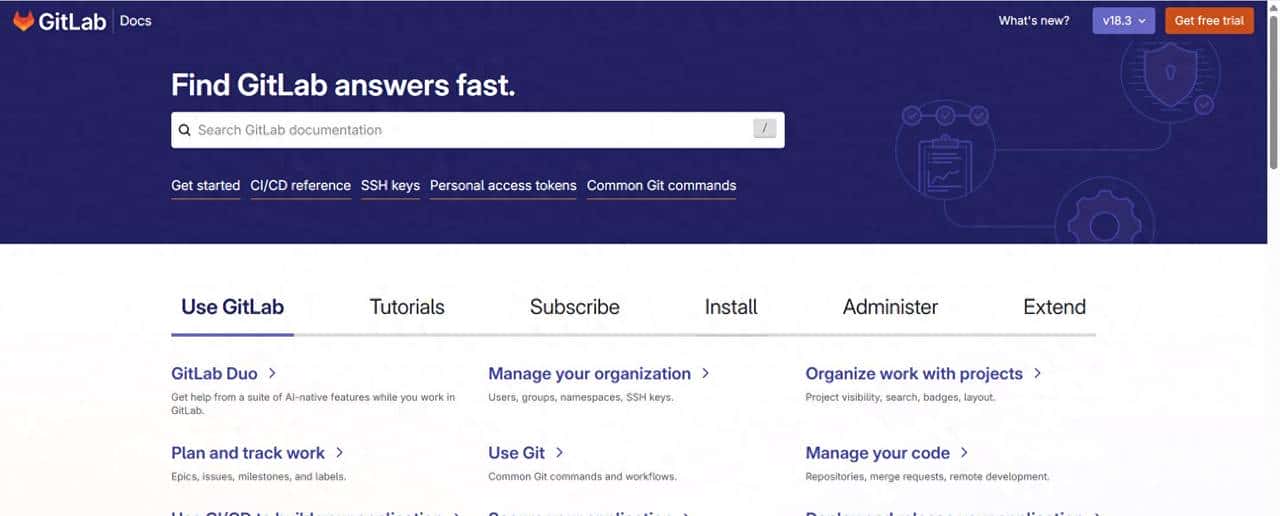
Task: Click the arrow next to Manage your code
Action: (x=963, y=453)
